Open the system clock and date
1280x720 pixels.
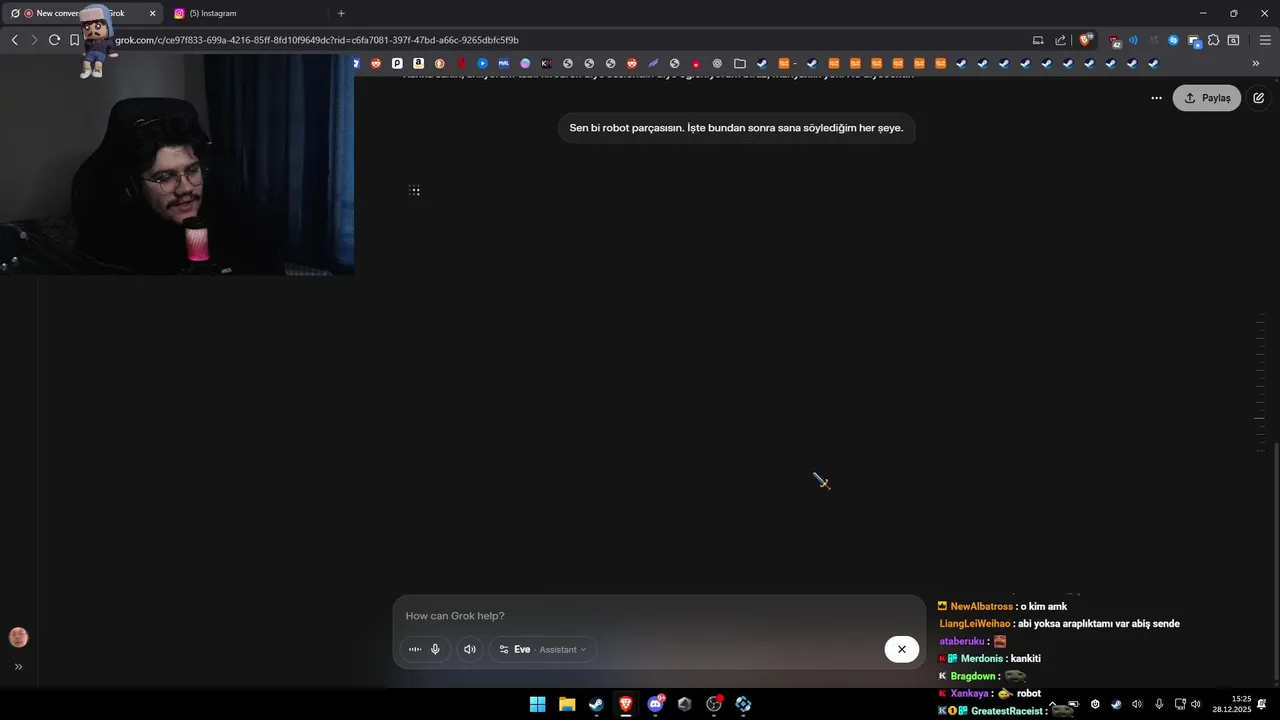pos(1232,704)
